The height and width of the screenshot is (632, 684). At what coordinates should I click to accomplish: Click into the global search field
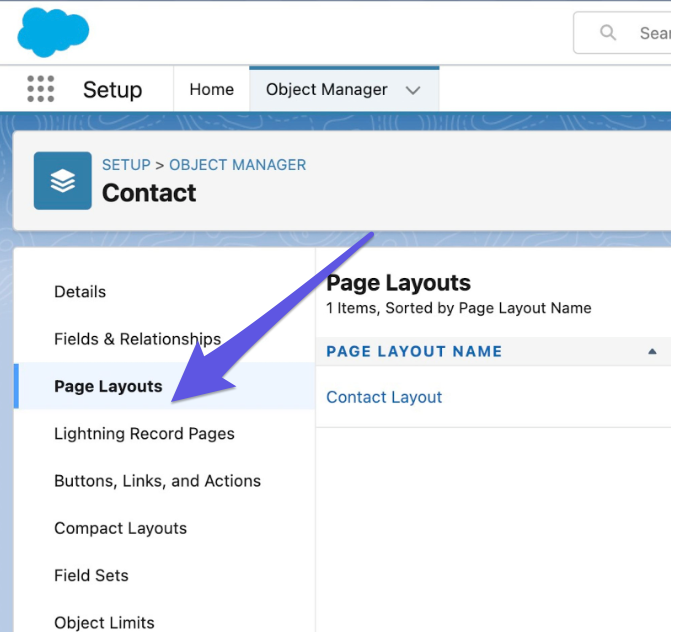click(x=652, y=33)
